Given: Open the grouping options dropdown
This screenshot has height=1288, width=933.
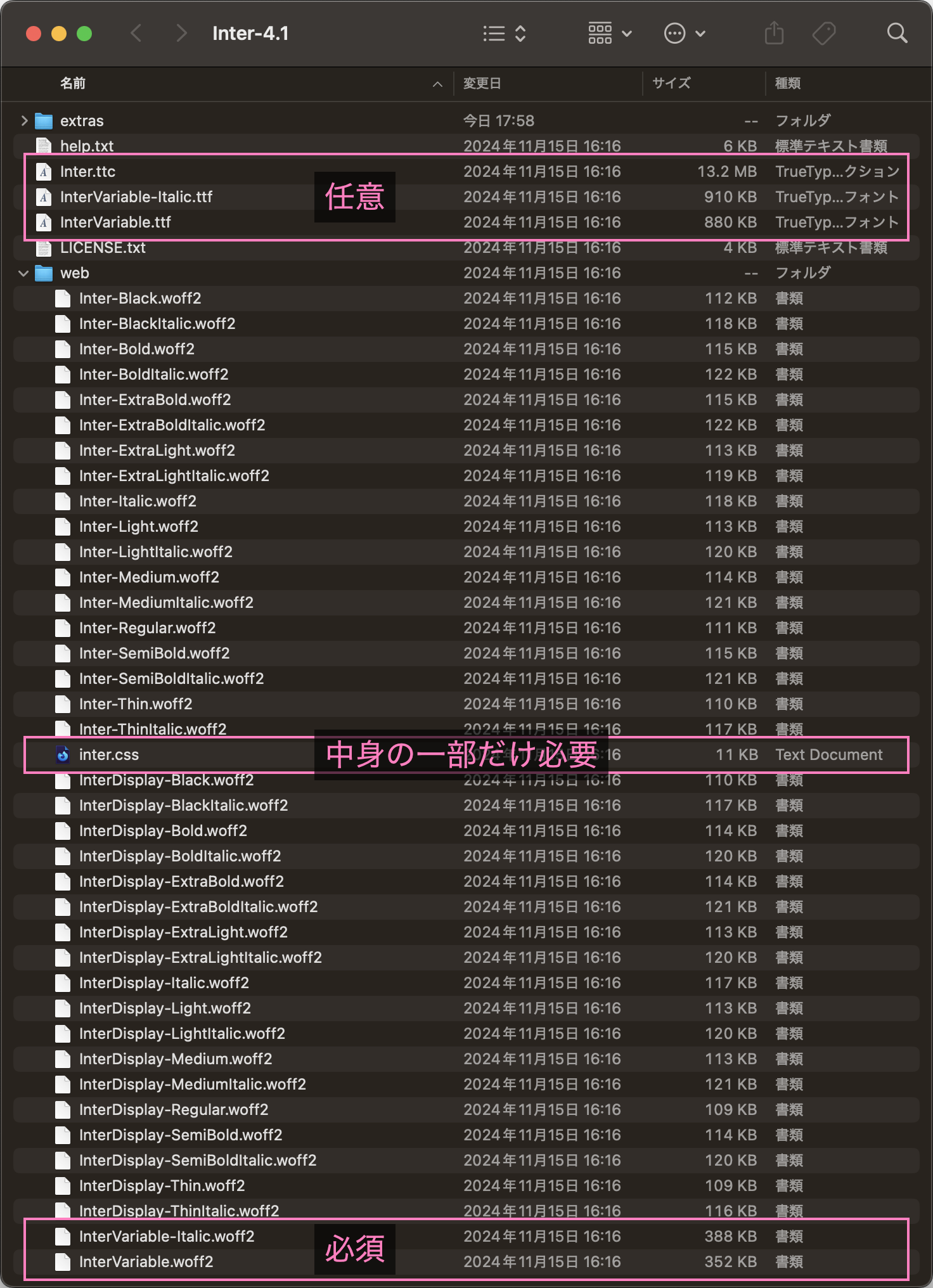Looking at the screenshot, I should (x=610, y=33).
